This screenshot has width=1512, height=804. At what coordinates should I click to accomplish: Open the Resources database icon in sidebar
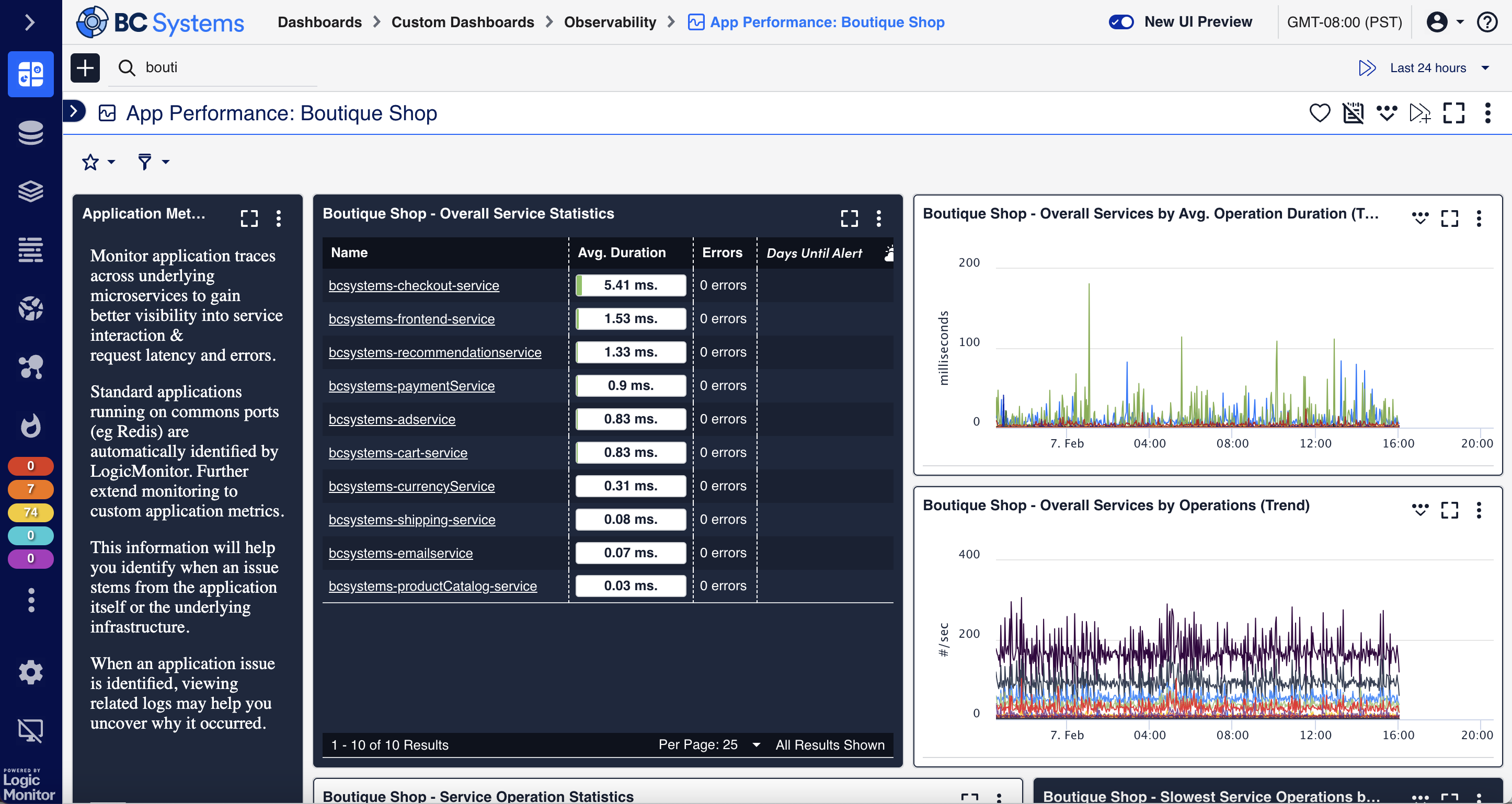click(x=30, y=133)
